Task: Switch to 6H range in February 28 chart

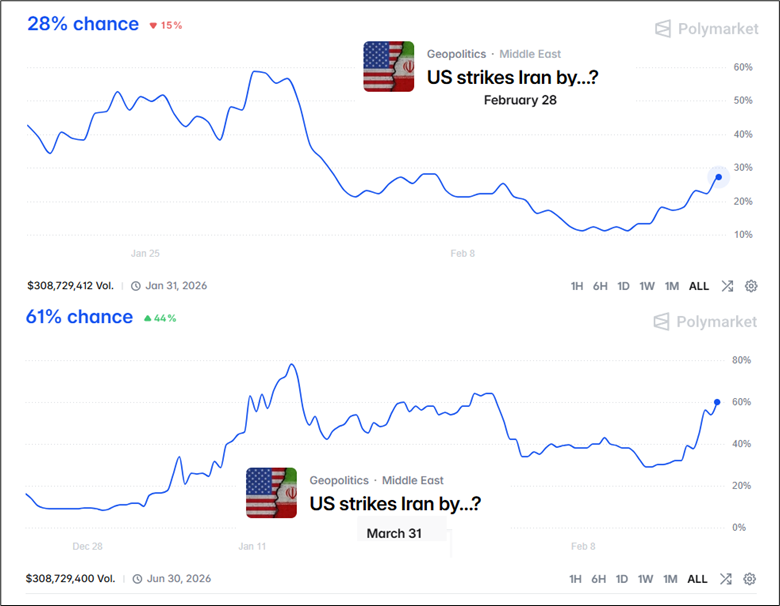Action: (x=600, y=286)
